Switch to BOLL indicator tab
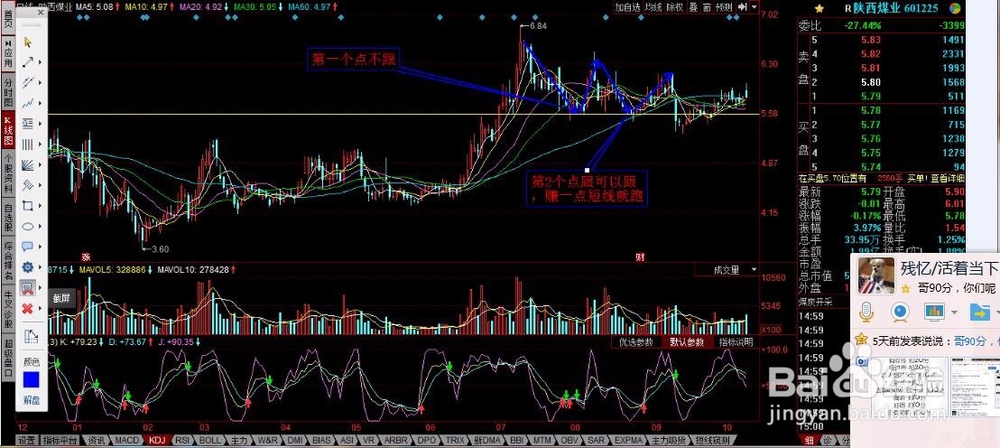 (210, 440)
